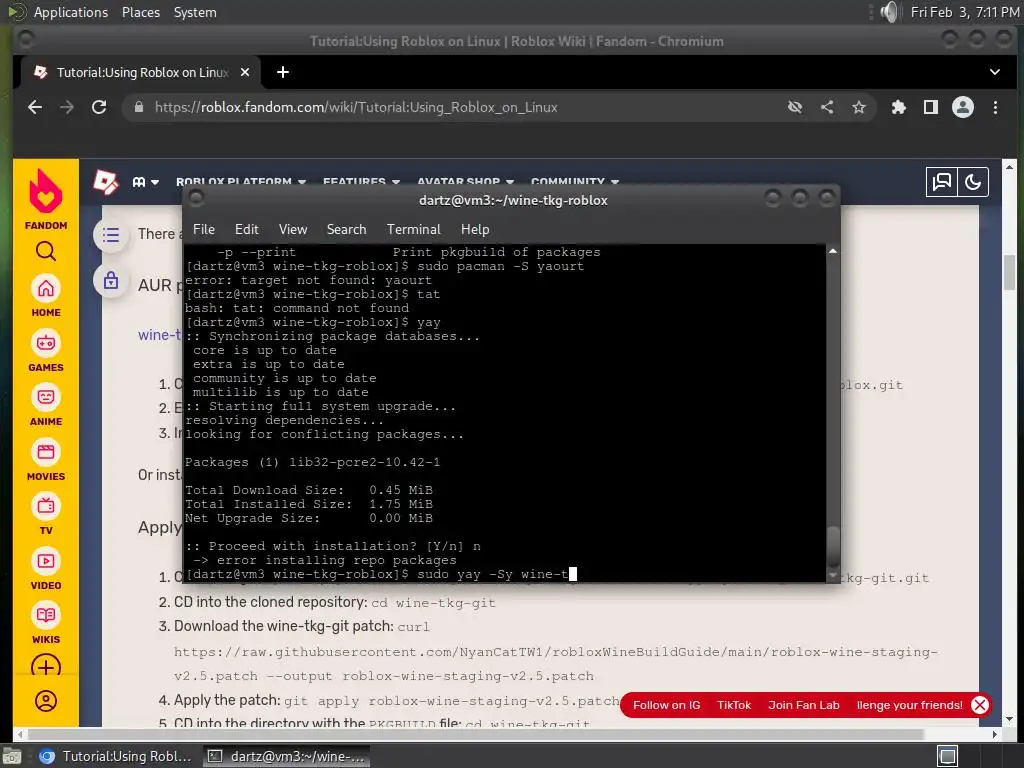Click the Roblox Wiki logo
Screen dimensions: 1024x768
click(106, 182)
